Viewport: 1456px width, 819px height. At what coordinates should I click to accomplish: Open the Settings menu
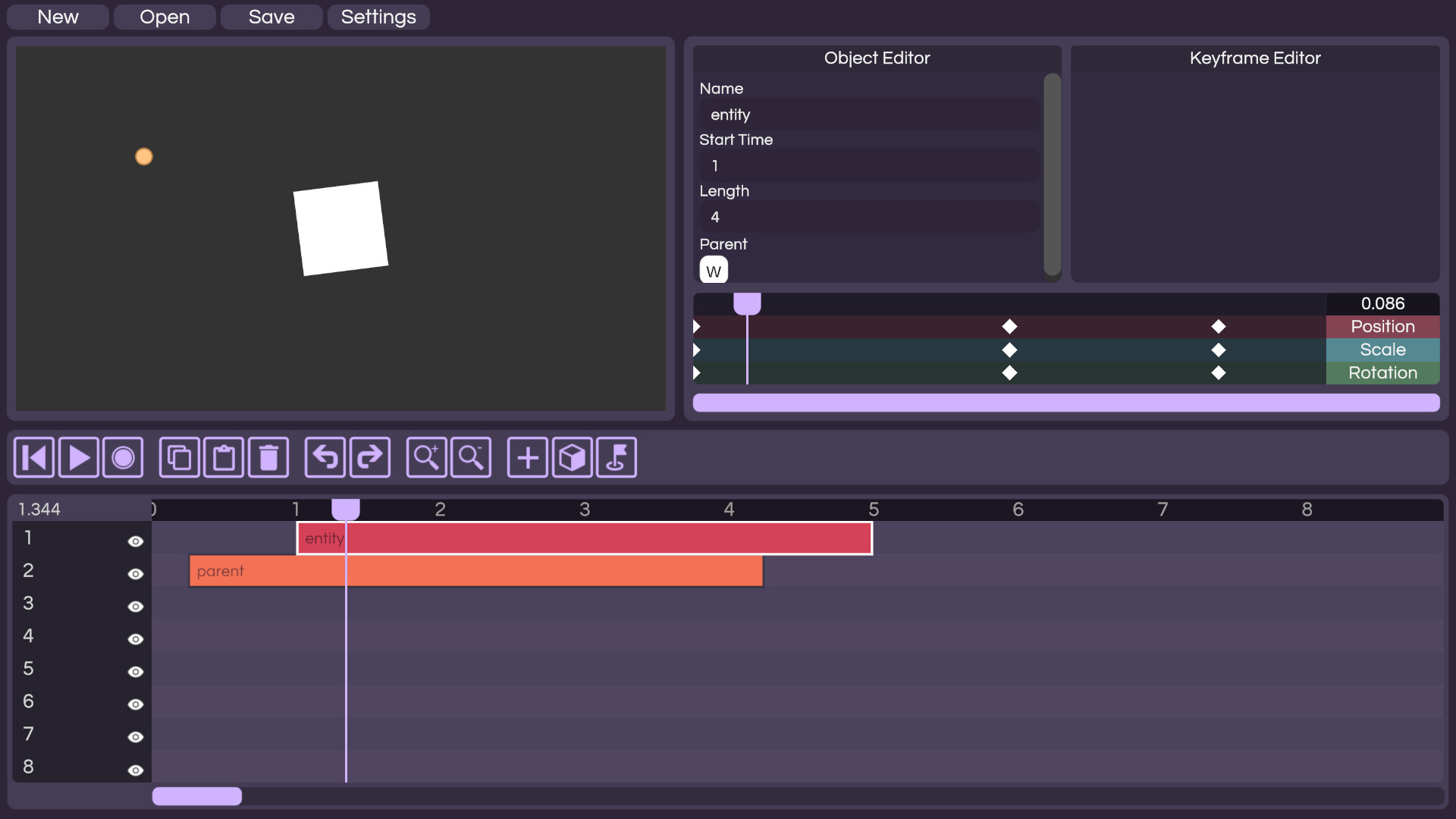(378, 17)
